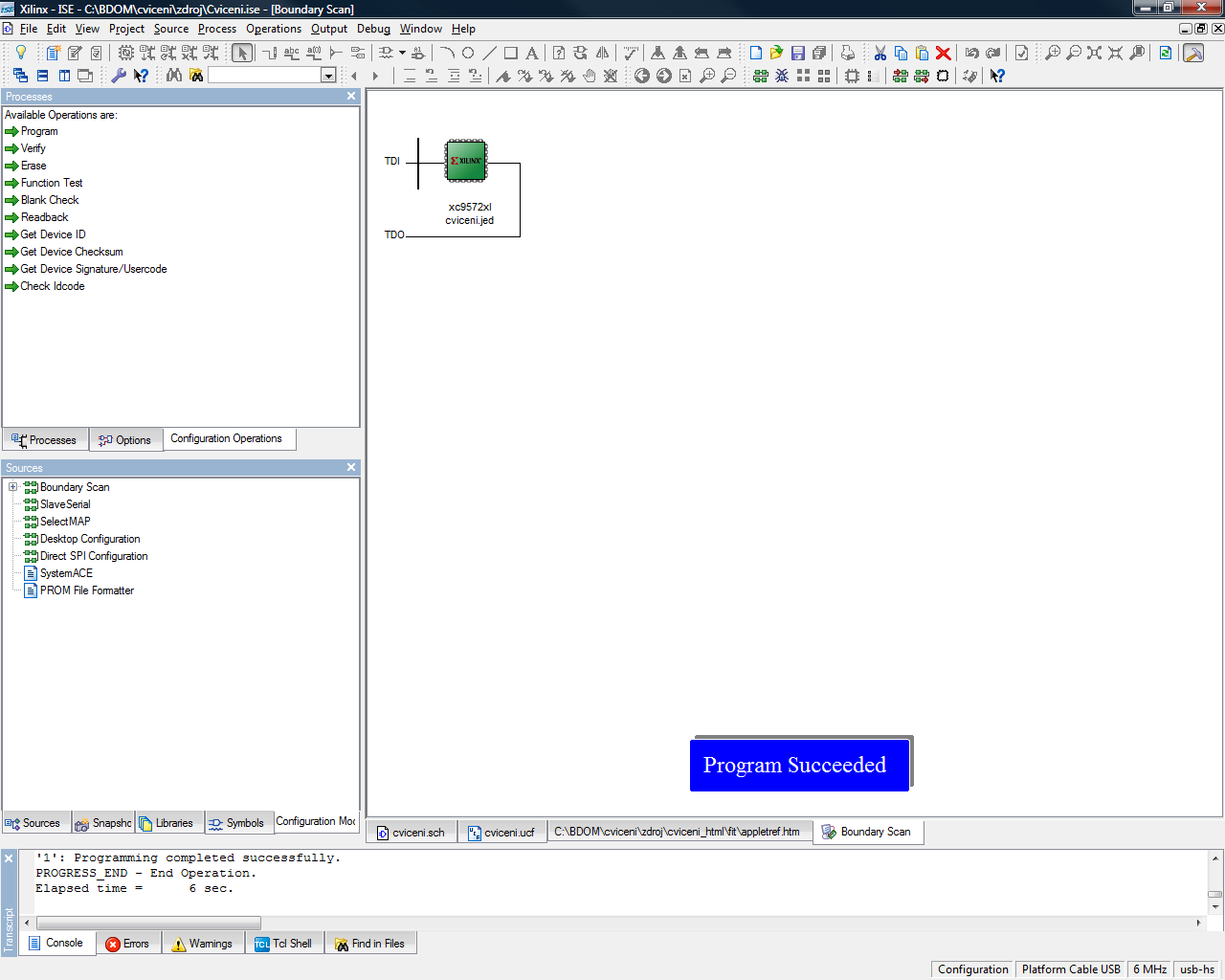Run the Blank Check operation
The image size is (1225, 980).
[x=42, y=200]
